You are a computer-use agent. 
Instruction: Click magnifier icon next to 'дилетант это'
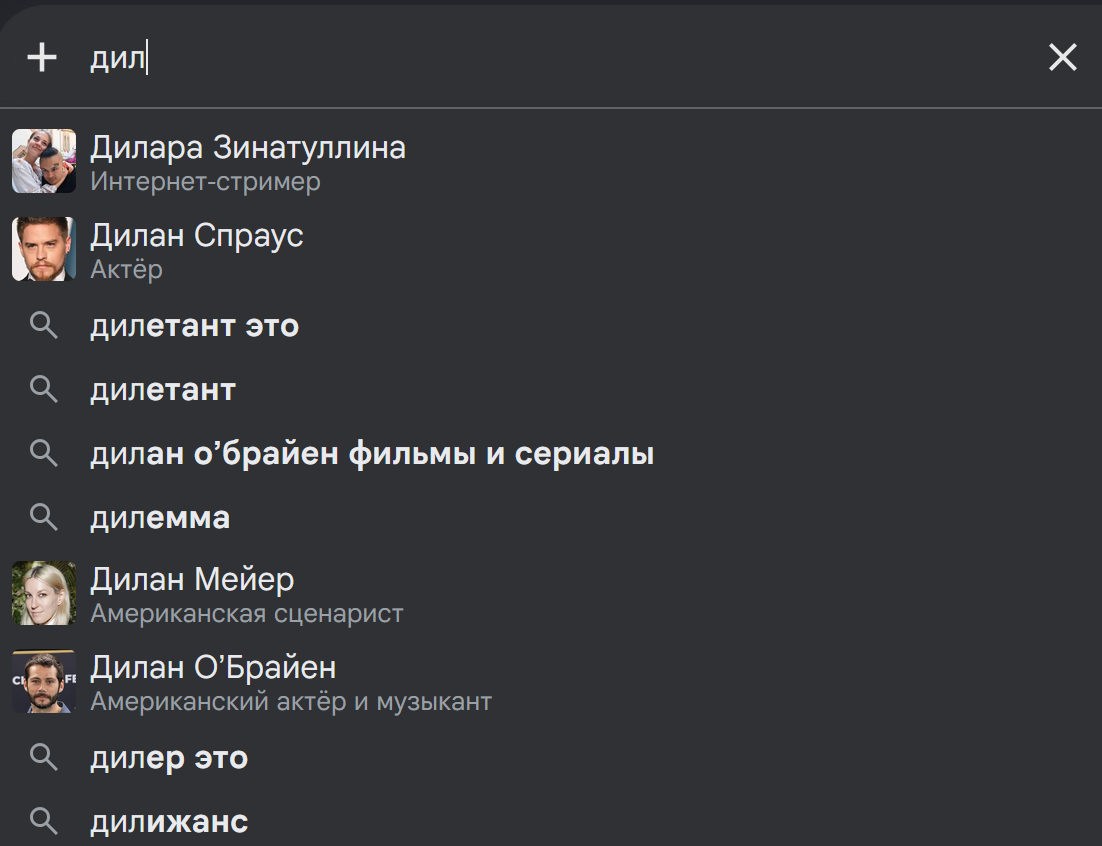tap(44, 326)
